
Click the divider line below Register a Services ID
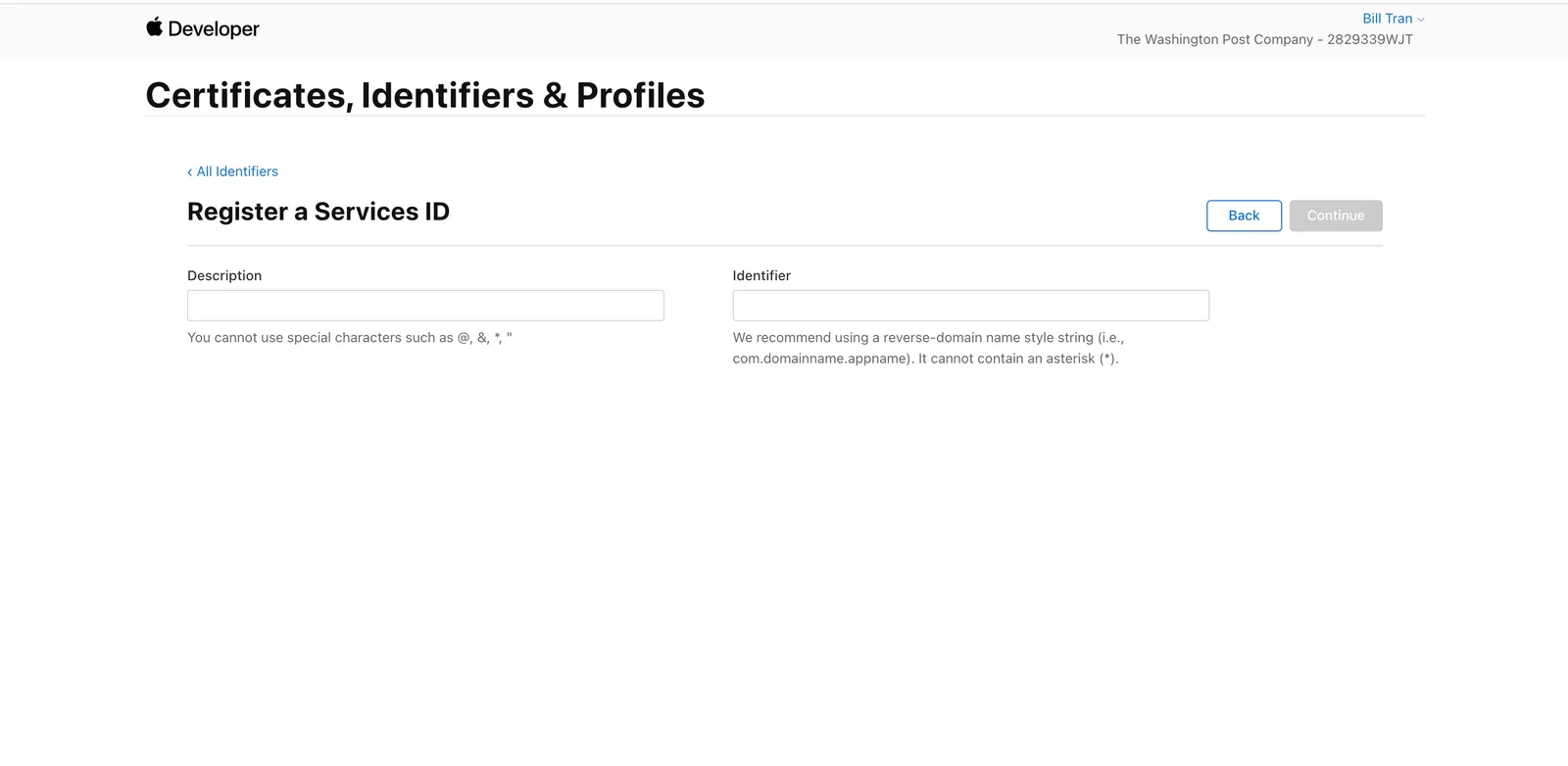784,246
